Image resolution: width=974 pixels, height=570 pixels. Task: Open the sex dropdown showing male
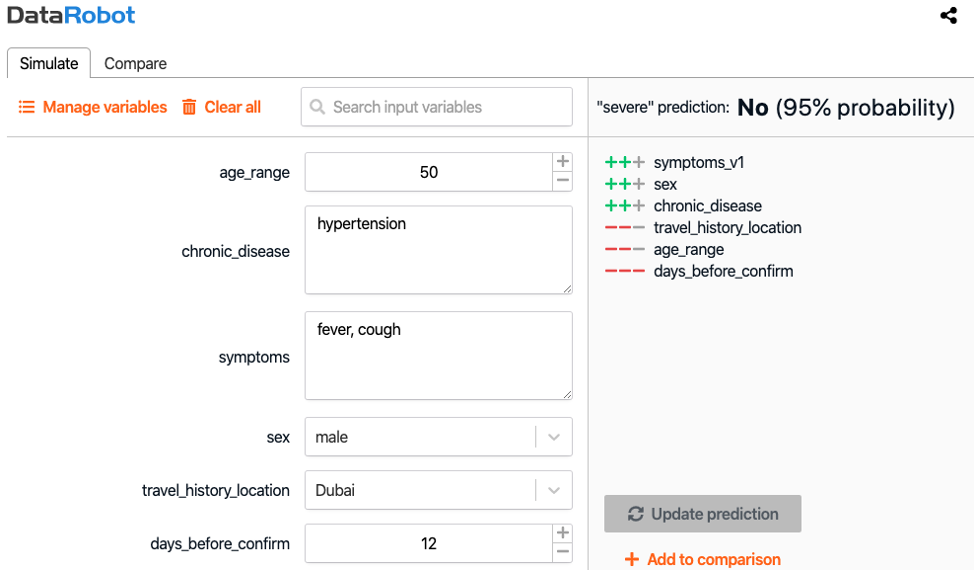pyautogui.click(x=439, y=437)
